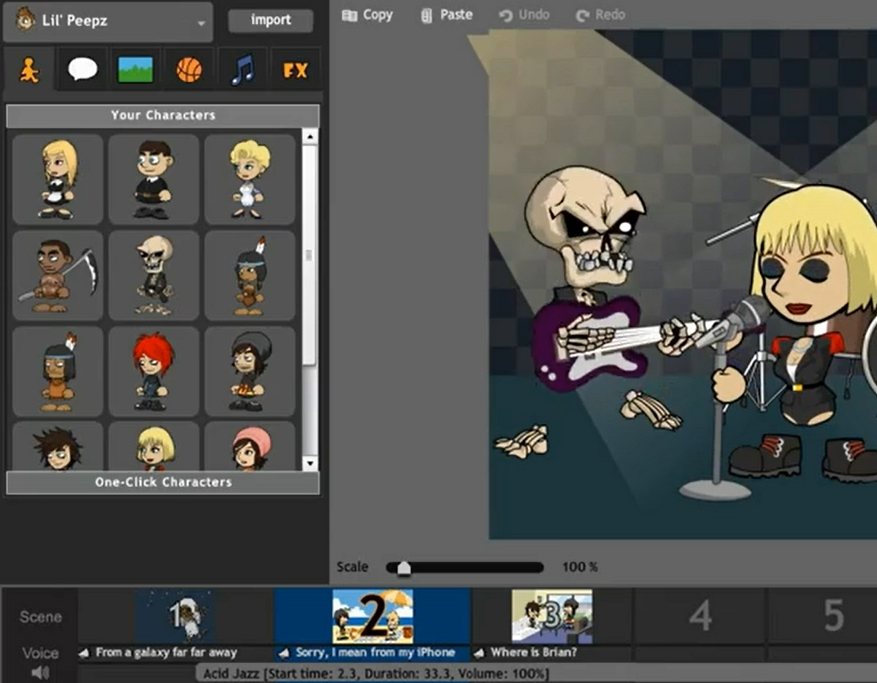
Task: Open the FX effects tab
Action: click(x=295, y=70)
